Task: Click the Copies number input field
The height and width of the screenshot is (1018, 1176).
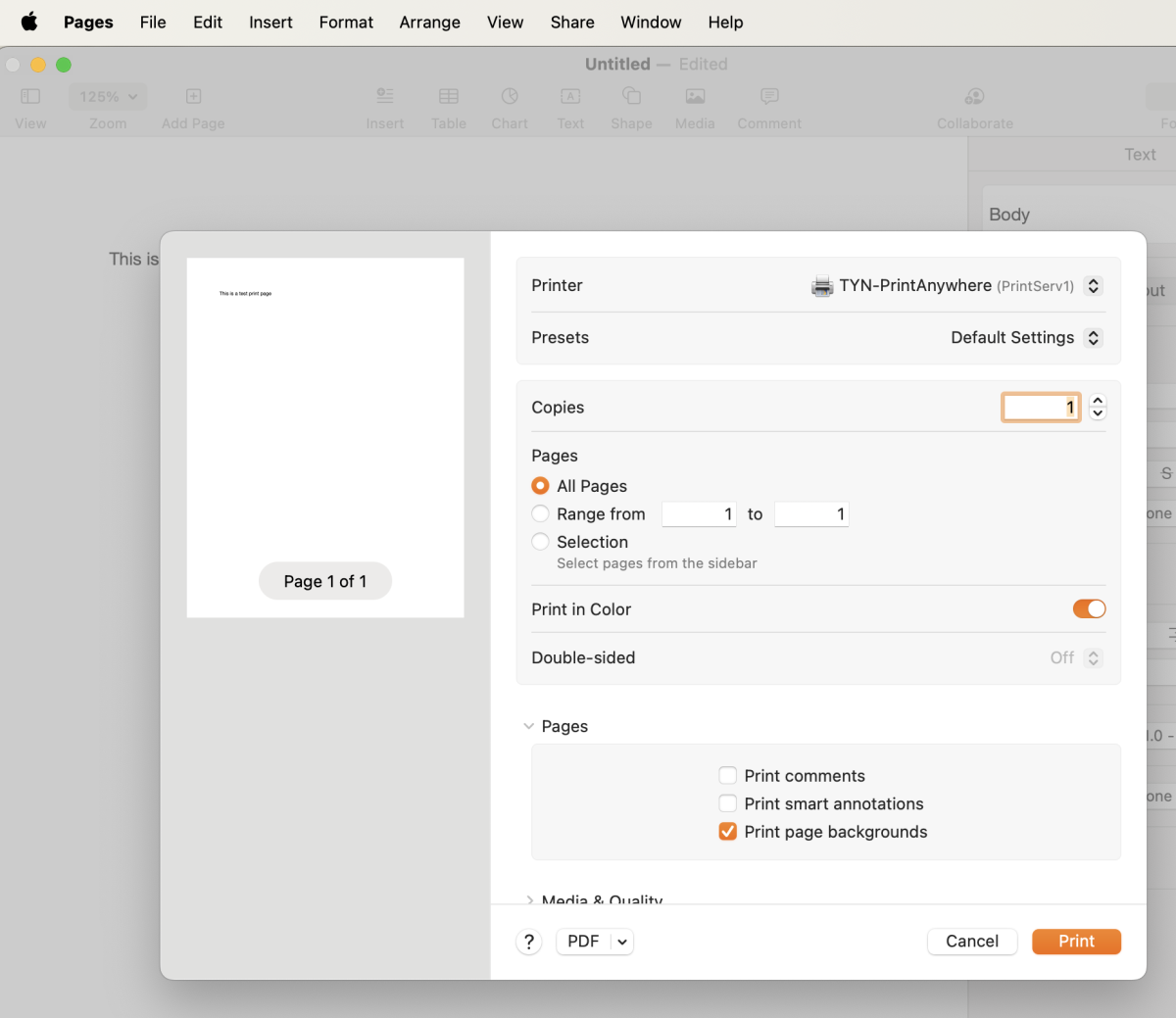Action: (1040, 408)
